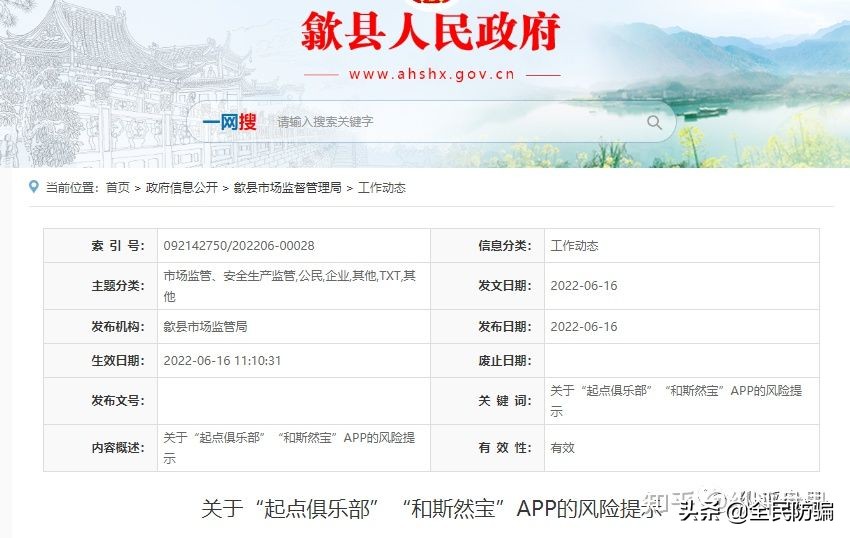Viewport: 850px width, 538px height.
Task: Click the 歙县人民政府 site title
Action: click(430, 31)
